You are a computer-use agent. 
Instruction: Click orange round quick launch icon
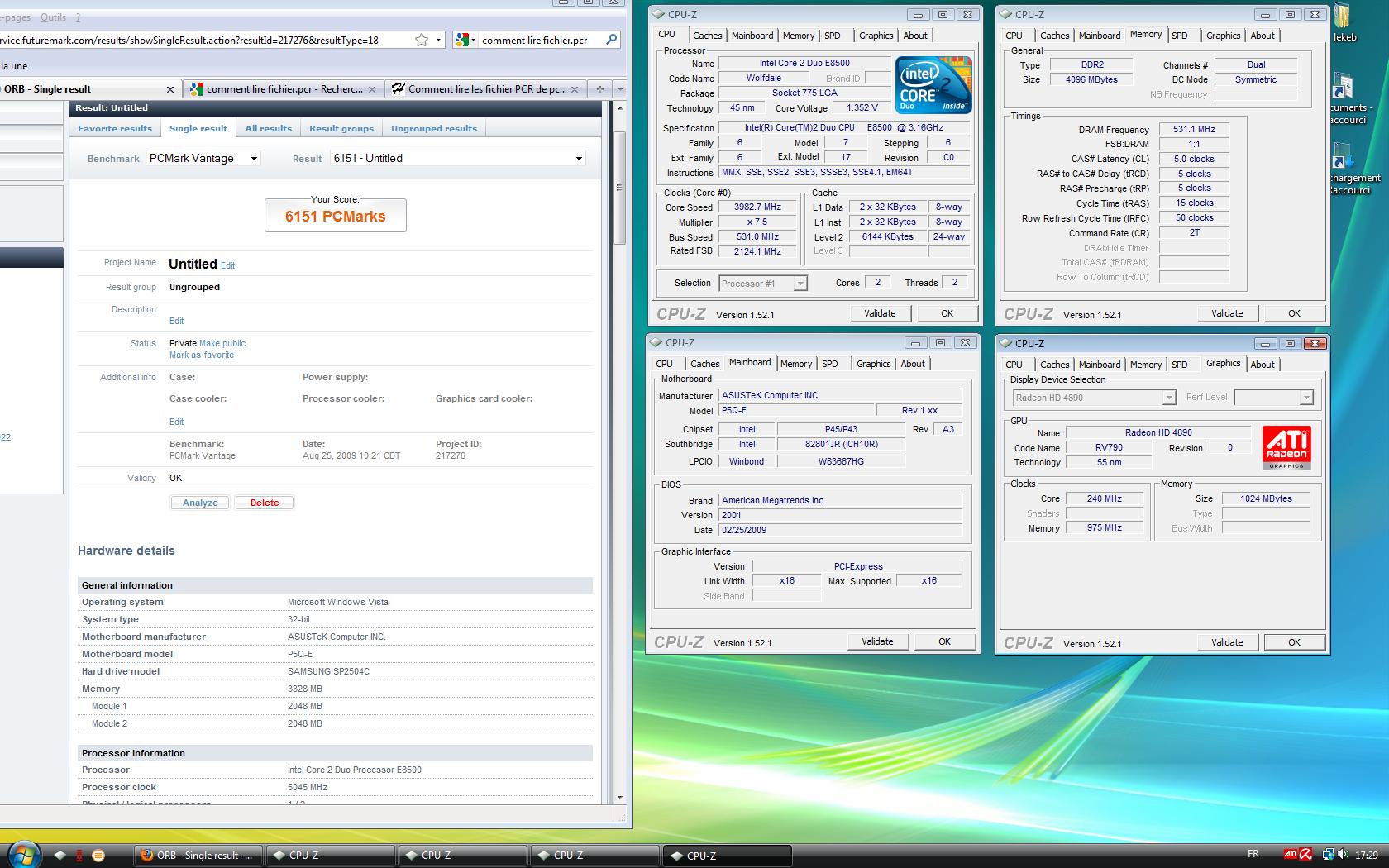98,856
